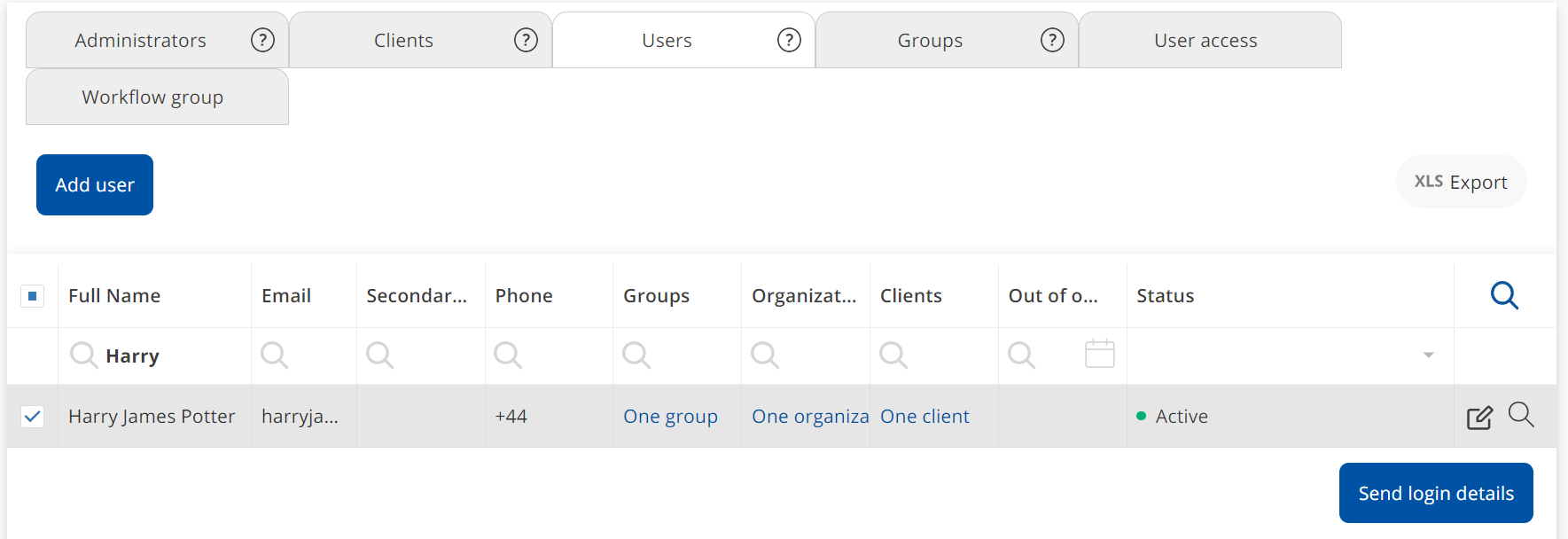Edit Harry James Potter's user record
The image size is (1568, 539).
(1479, 417)
